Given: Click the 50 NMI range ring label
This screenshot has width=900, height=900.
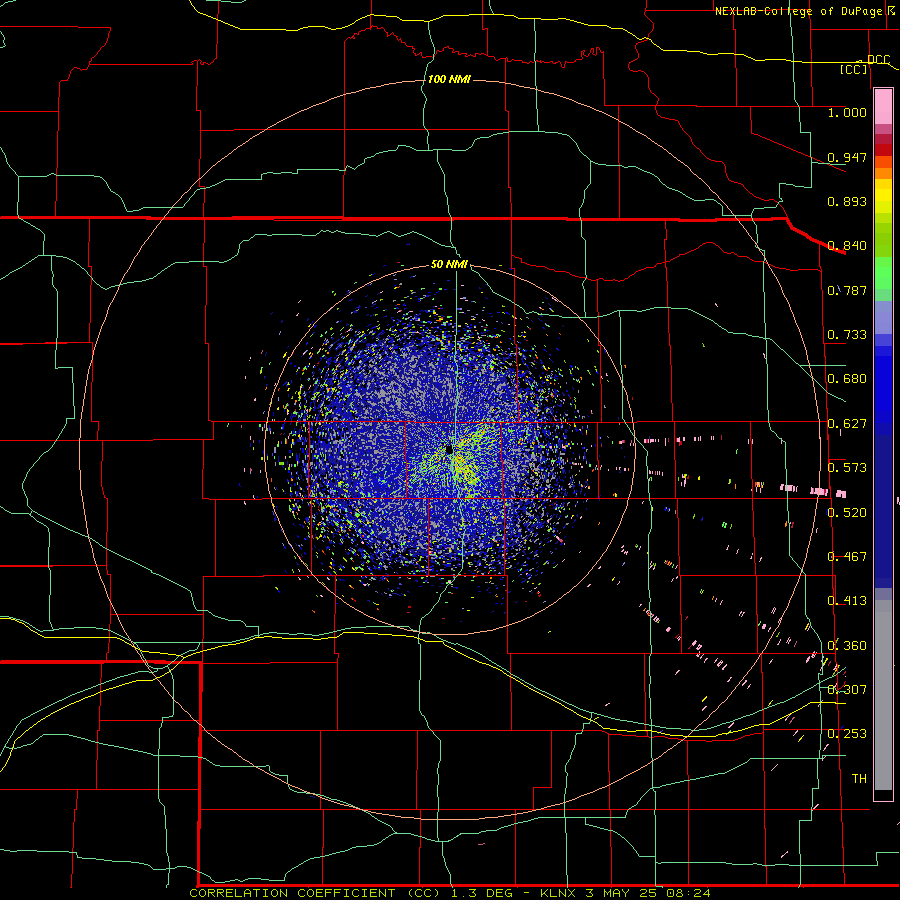Looking at the screenshot, I should (x=449, y=264).
